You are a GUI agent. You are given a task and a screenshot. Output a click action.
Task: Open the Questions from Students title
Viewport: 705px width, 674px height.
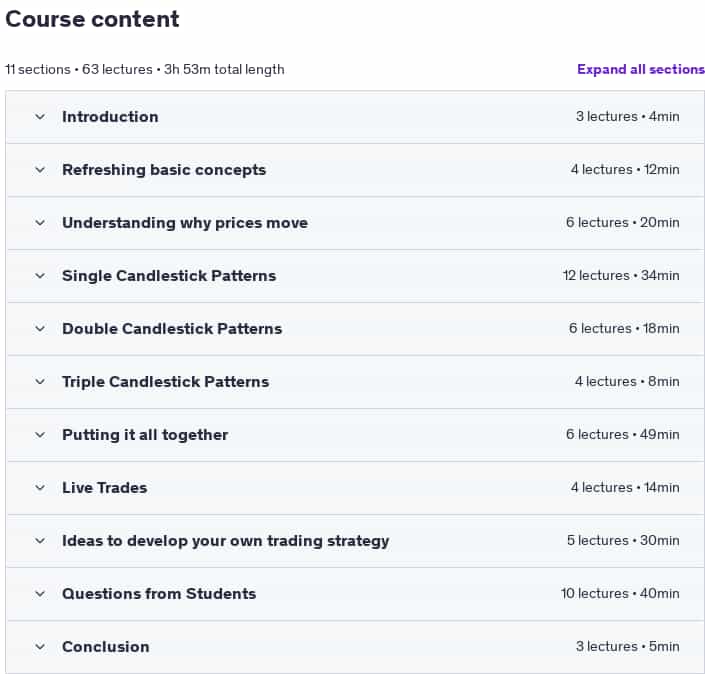click(x=159, y=594)
